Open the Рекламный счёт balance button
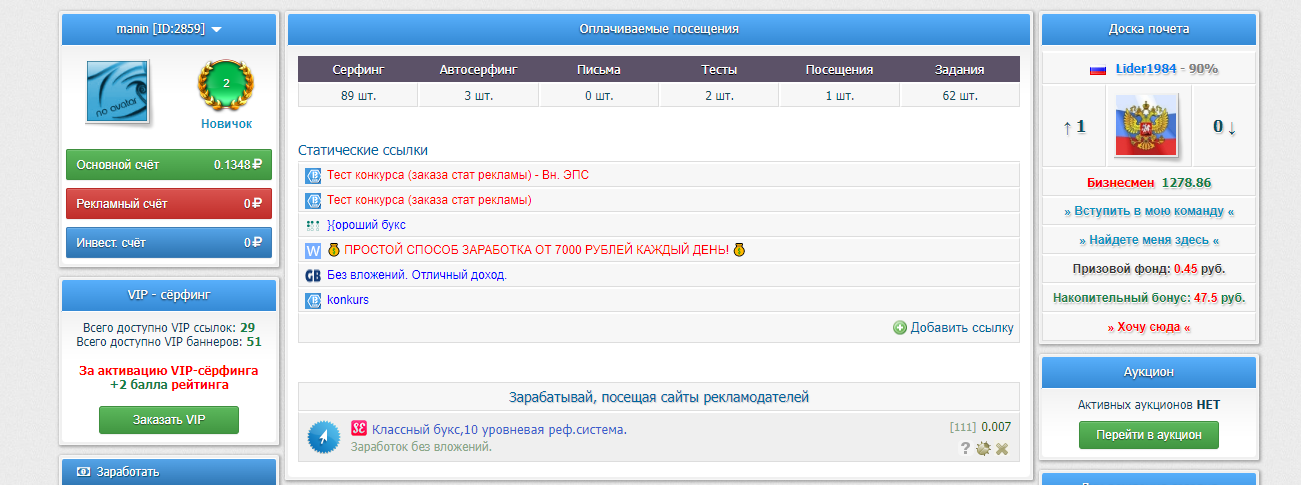Image resolution: width=1301 pixels, height=485 pixels. (x=169, y=204)
